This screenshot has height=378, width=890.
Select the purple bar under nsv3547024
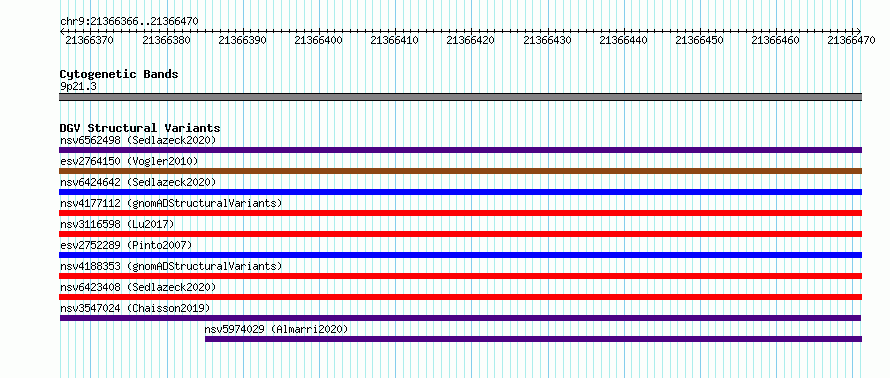(460, 318)
